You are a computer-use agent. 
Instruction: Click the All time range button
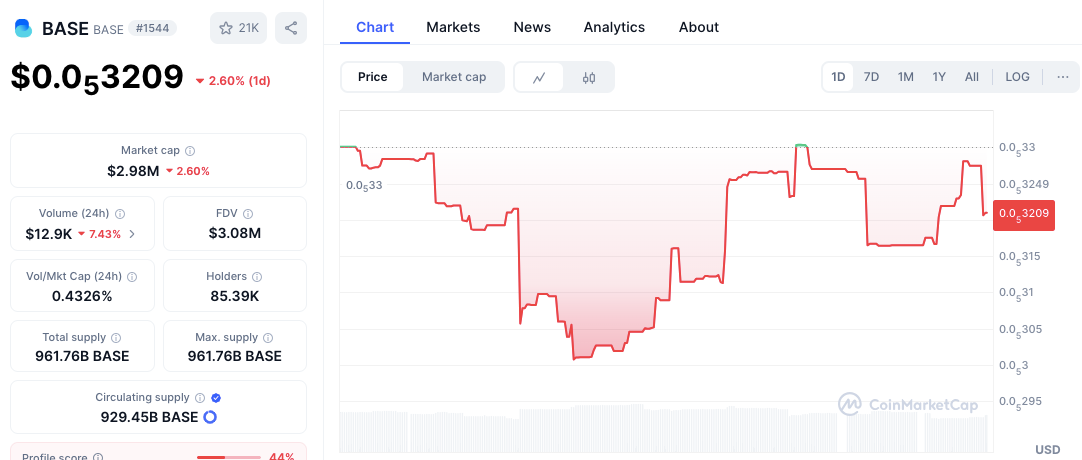pos(971,77)
